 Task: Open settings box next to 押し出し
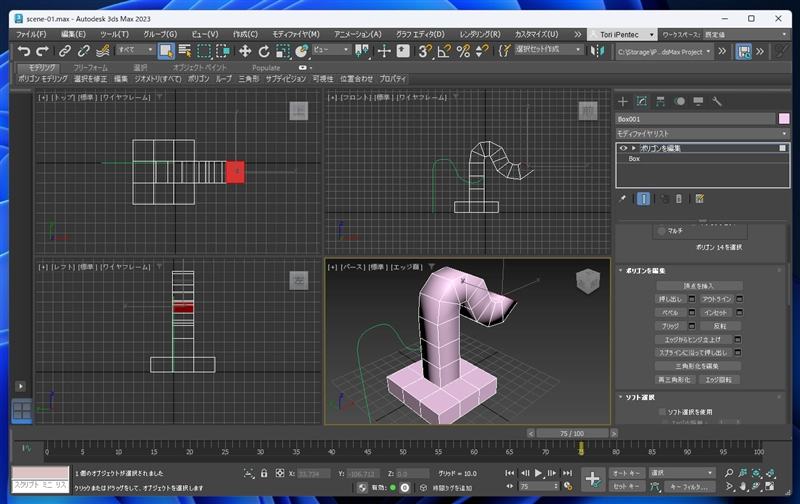[692, 299]
